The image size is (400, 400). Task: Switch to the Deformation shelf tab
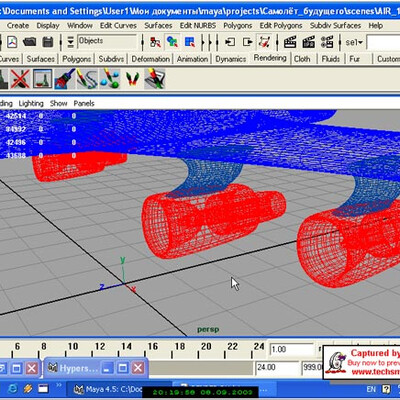pos(150,59)
